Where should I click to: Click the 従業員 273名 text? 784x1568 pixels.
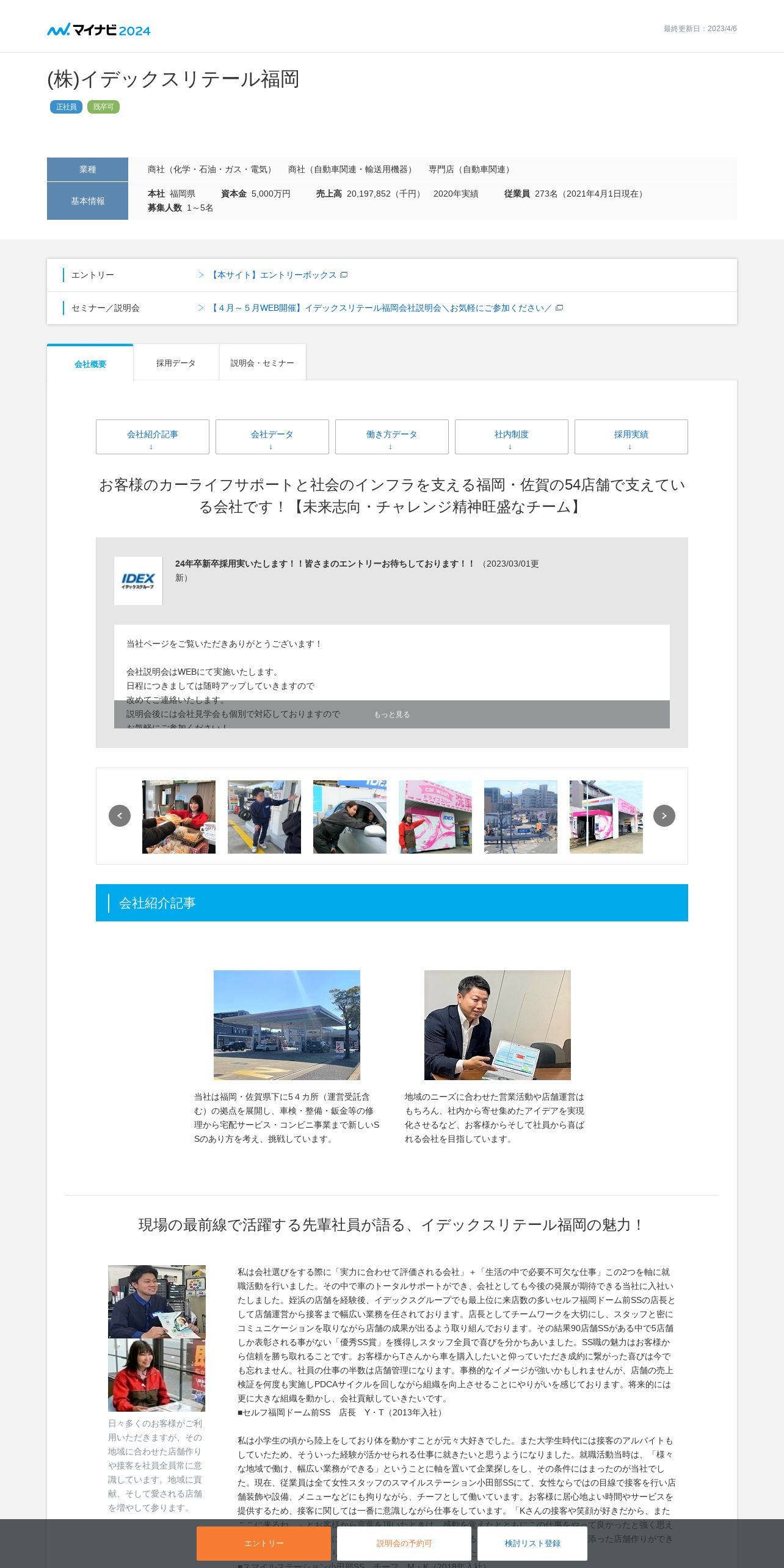click(x=575, y=194)
